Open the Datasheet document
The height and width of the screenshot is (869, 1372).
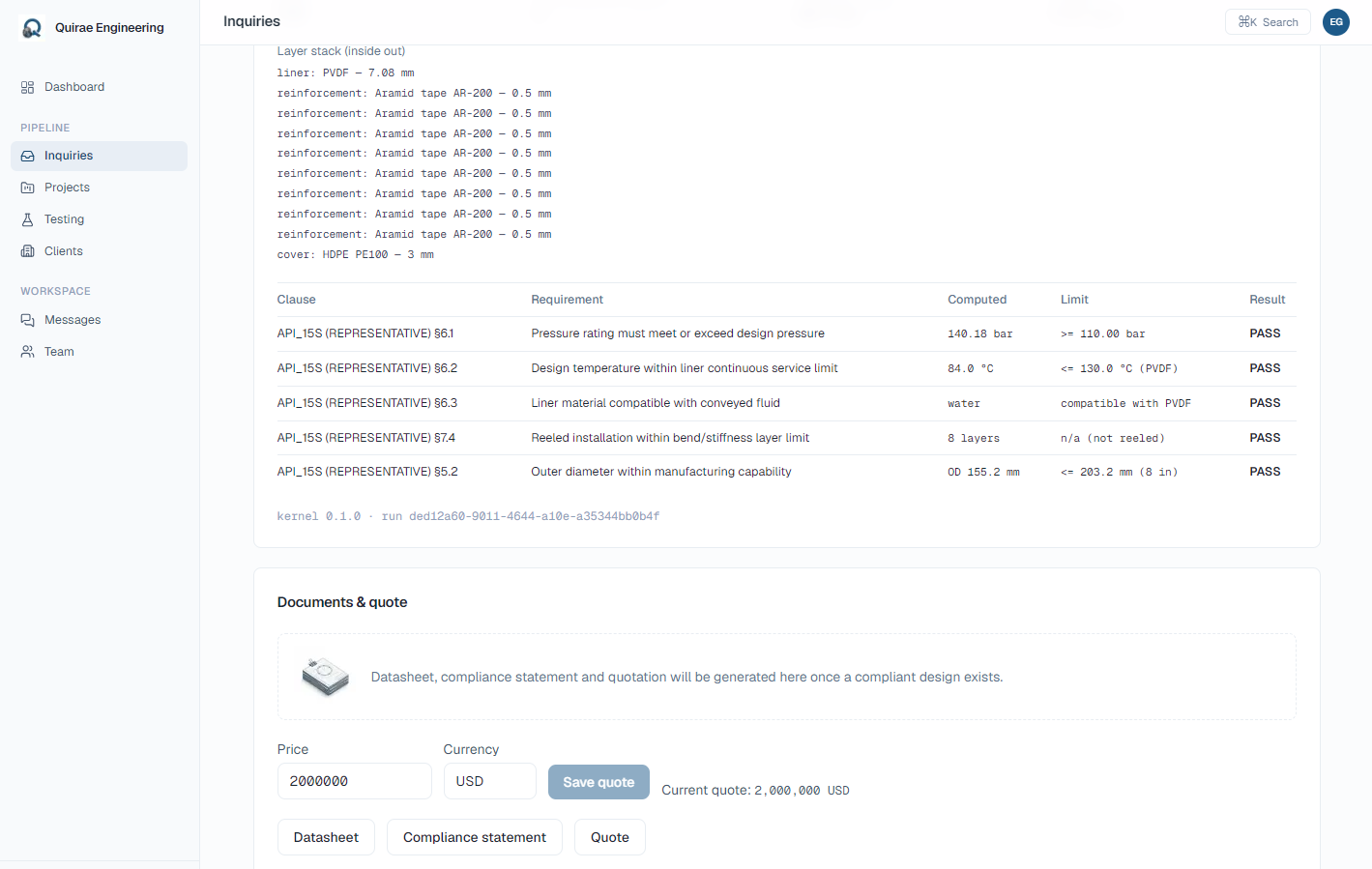tap(326, 837)
